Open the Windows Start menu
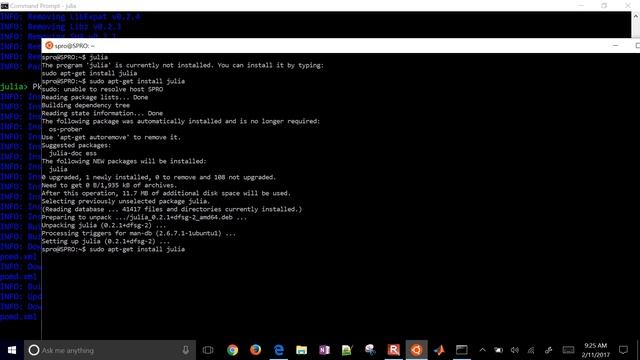The height and width of the screenshot is (360, 640). click(11, 350)
